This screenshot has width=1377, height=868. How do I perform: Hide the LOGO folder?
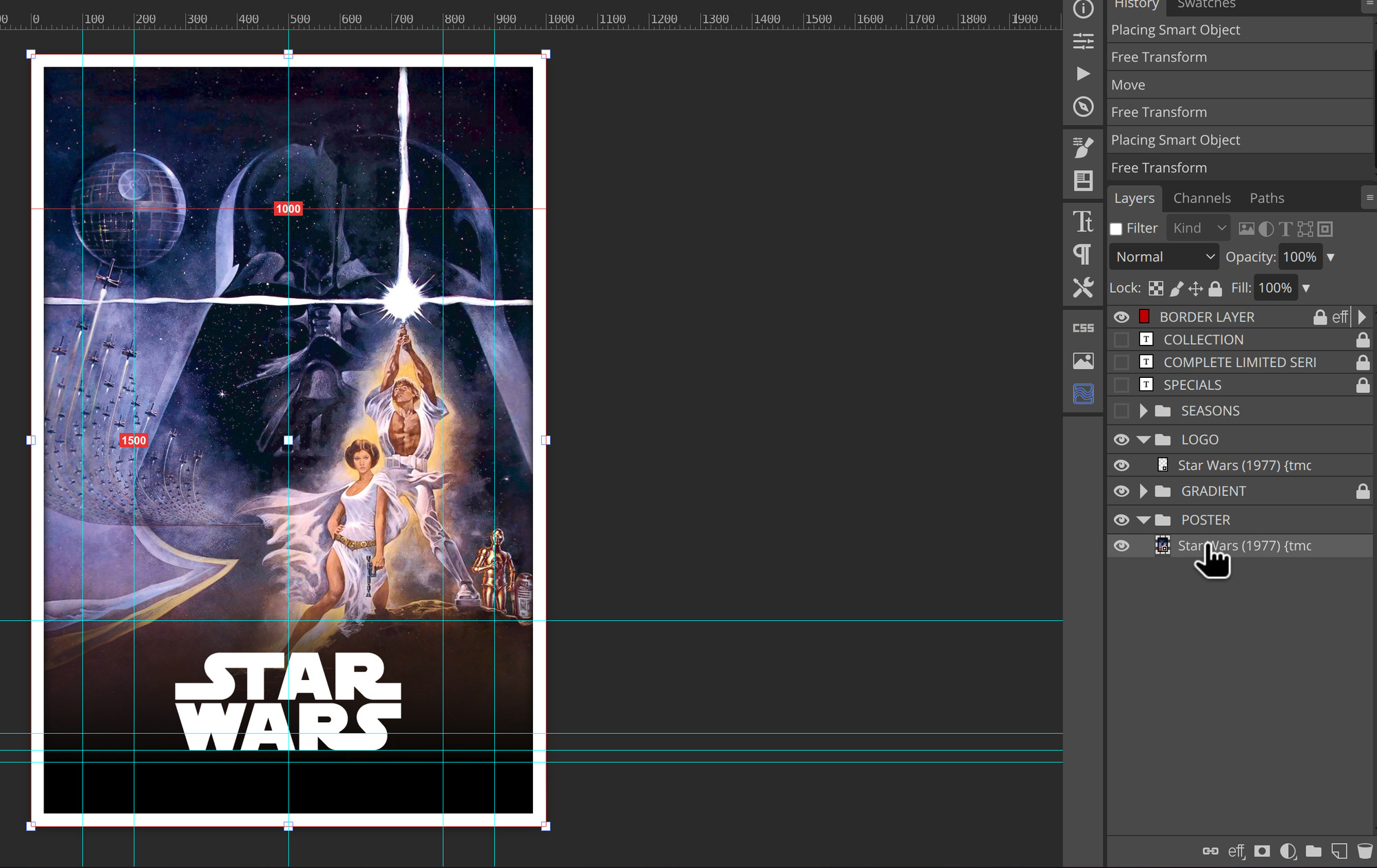click(x=1122, y=439)
